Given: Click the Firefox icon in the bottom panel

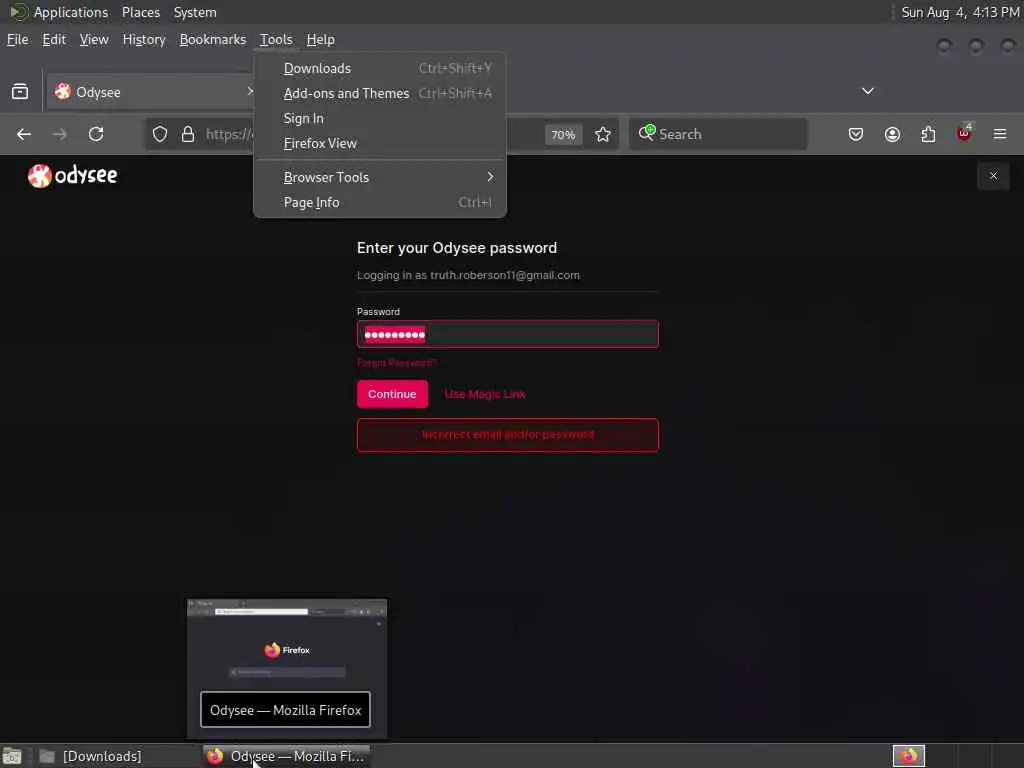Looking at the screenshot, I should click(x=909, y=756).
